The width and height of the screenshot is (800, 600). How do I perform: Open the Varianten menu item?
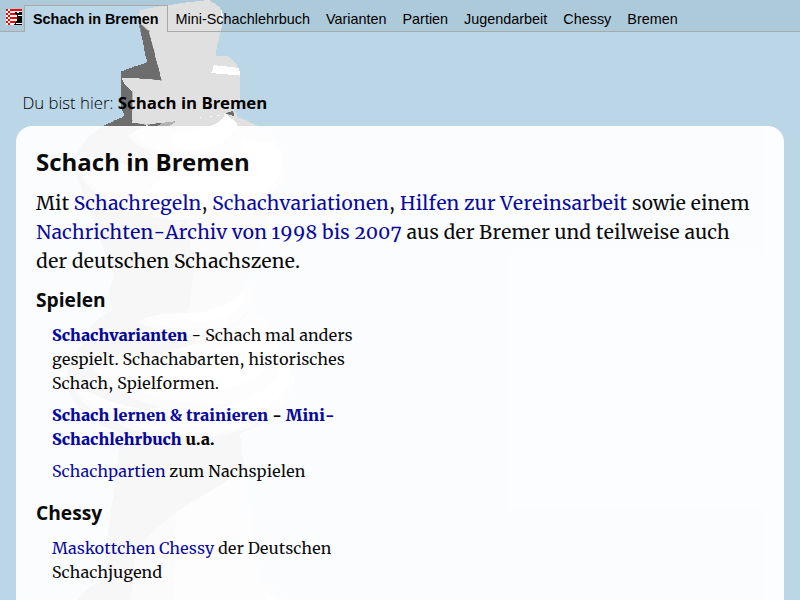tap(356, 19)
